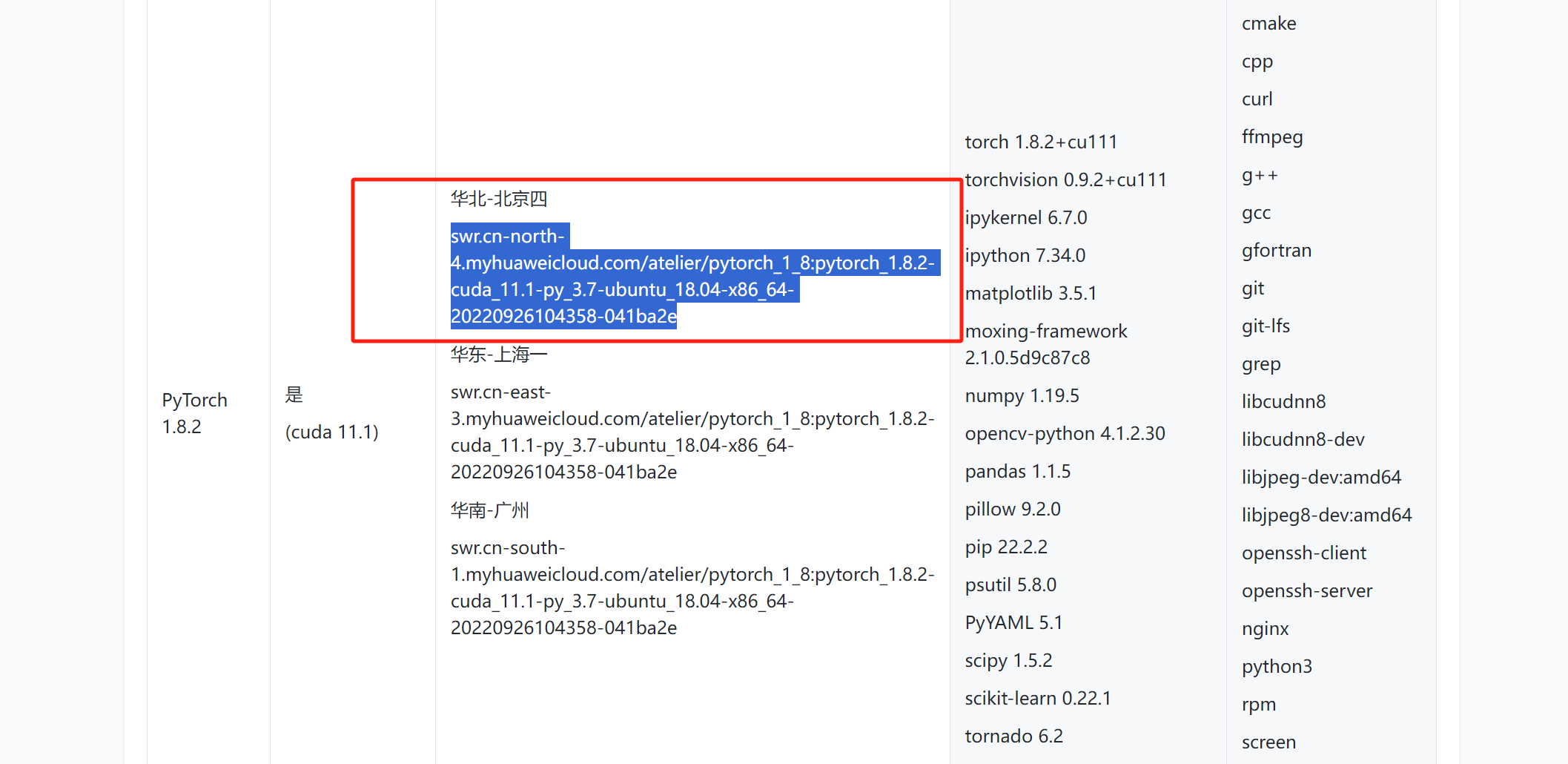Click 'gfortran' in system packages list
1568x764 pixels.
click(x=1277, y=251)
